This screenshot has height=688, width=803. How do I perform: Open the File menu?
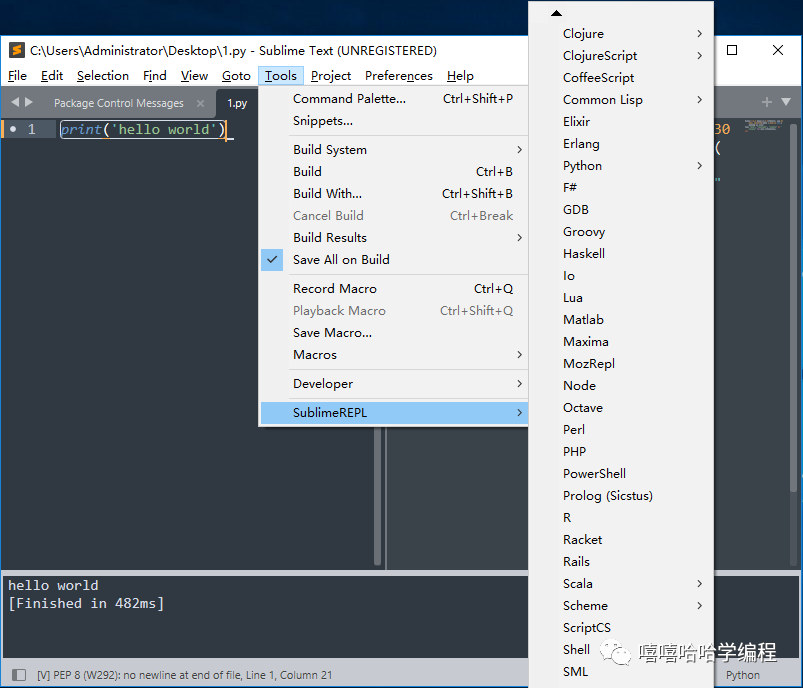pyautogui.click(x=17, y=76)
